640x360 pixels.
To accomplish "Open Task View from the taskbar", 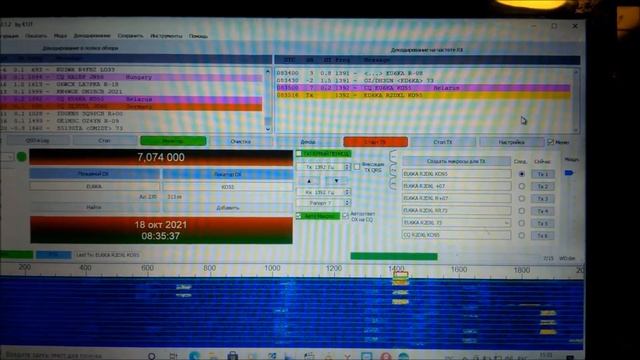I will pos(173,356).
